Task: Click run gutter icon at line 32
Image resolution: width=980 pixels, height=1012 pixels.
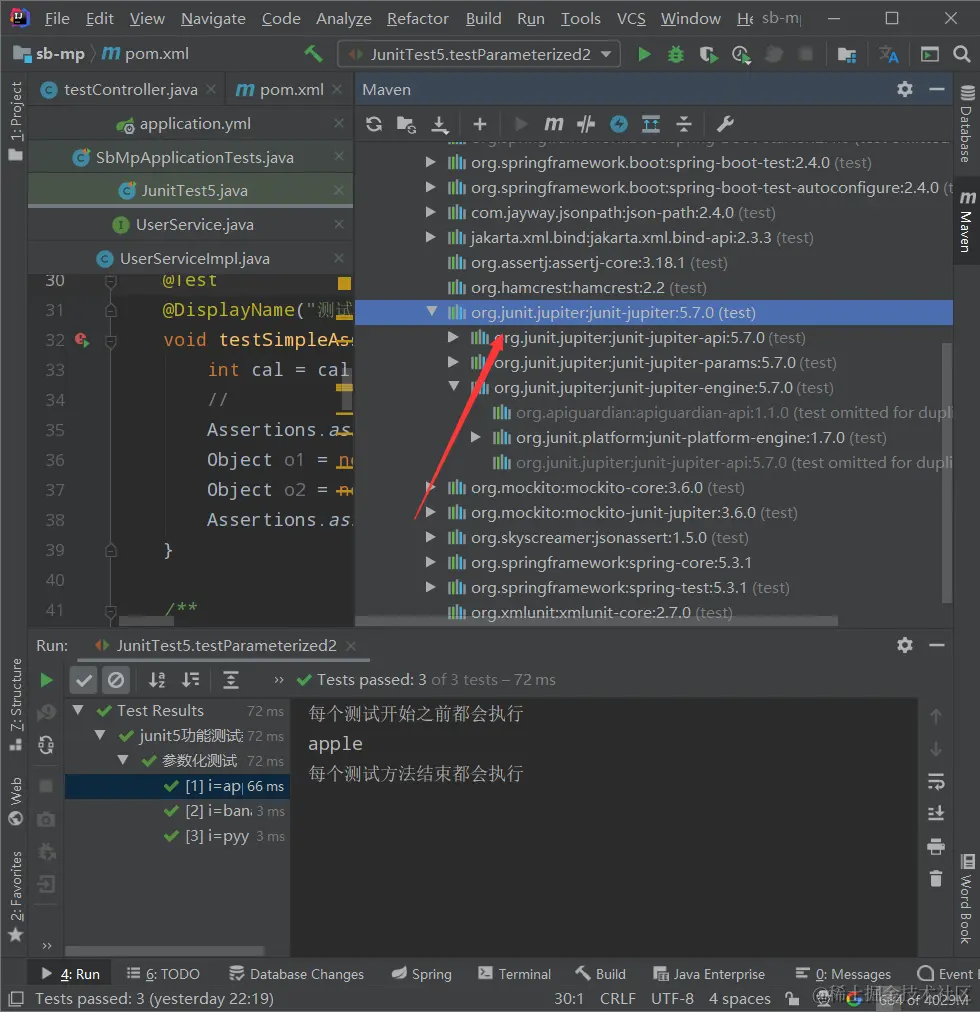Action: pyautogui.click(x=82, y=339)
